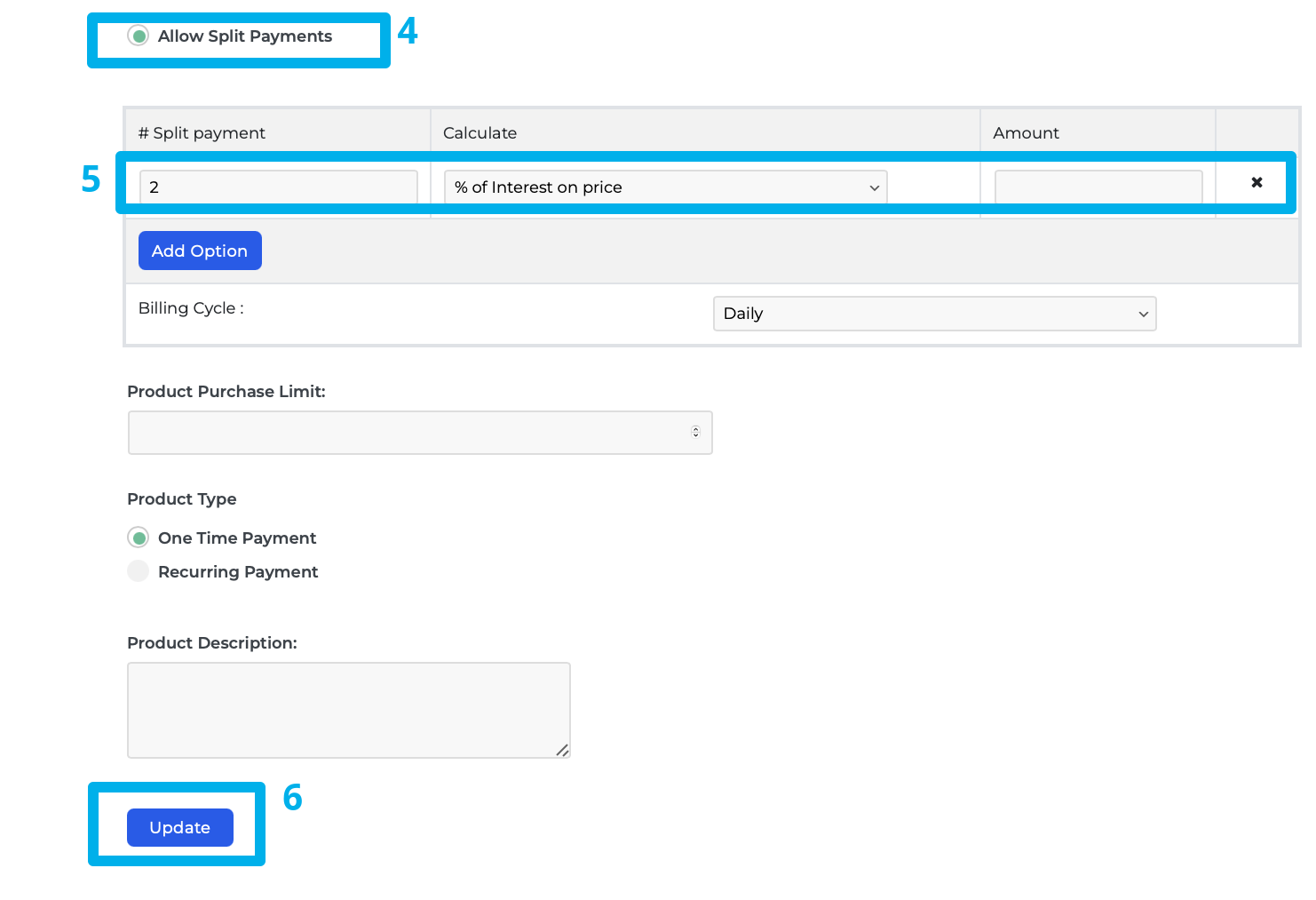
Task: Open the Daily billing cycle dropdown
Action: point(934,314)
